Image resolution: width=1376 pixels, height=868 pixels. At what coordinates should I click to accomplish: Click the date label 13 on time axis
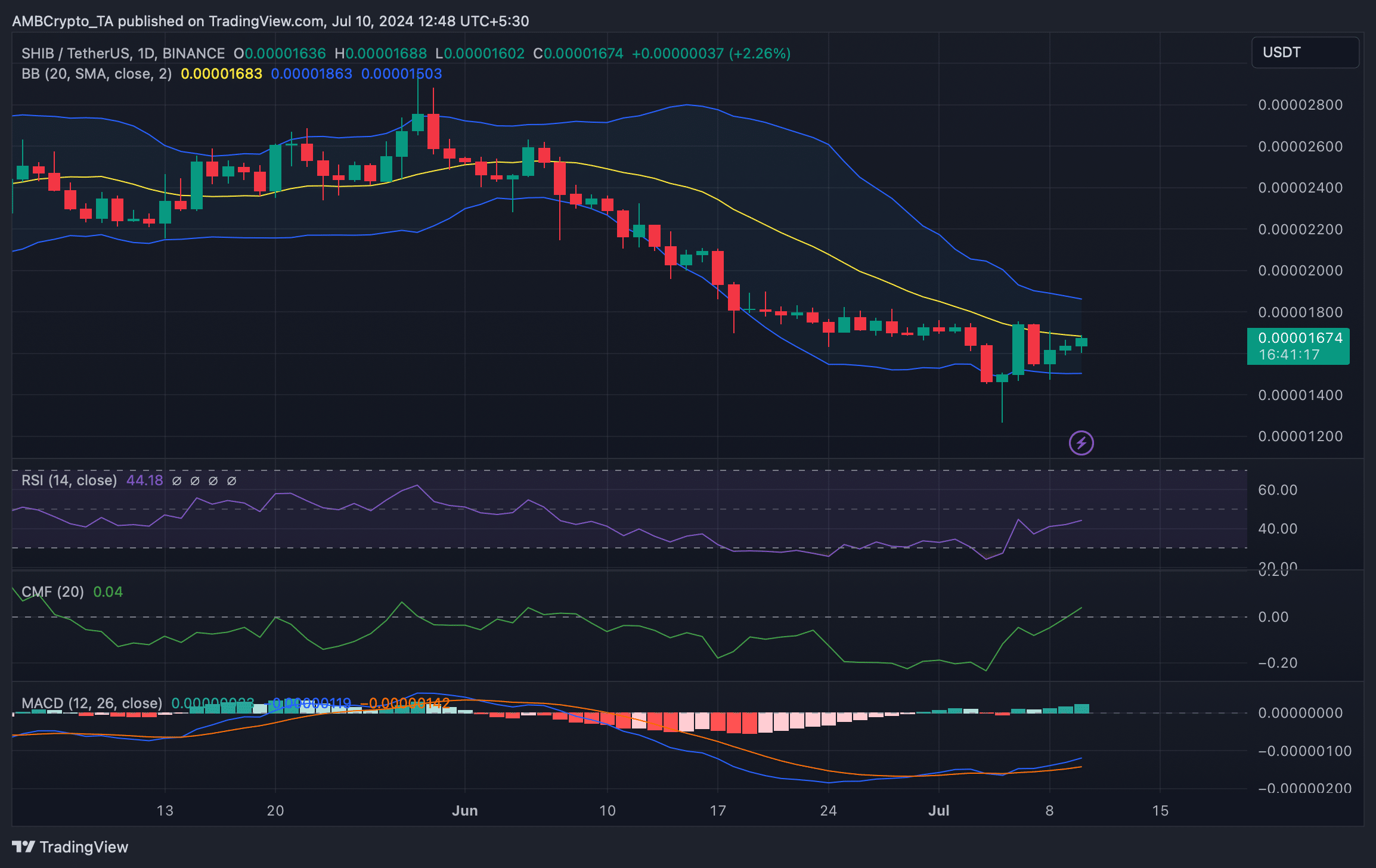165,811
